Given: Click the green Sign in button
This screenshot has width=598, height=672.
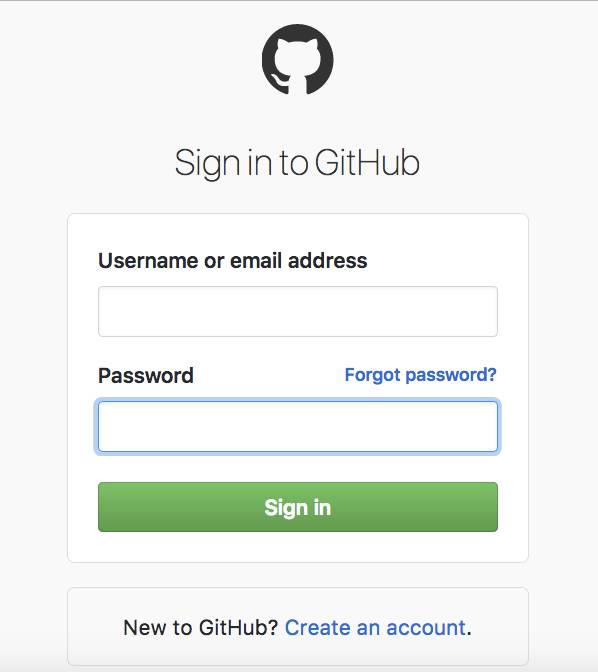Looking at the screenshot, I should (x=297, y=507).
